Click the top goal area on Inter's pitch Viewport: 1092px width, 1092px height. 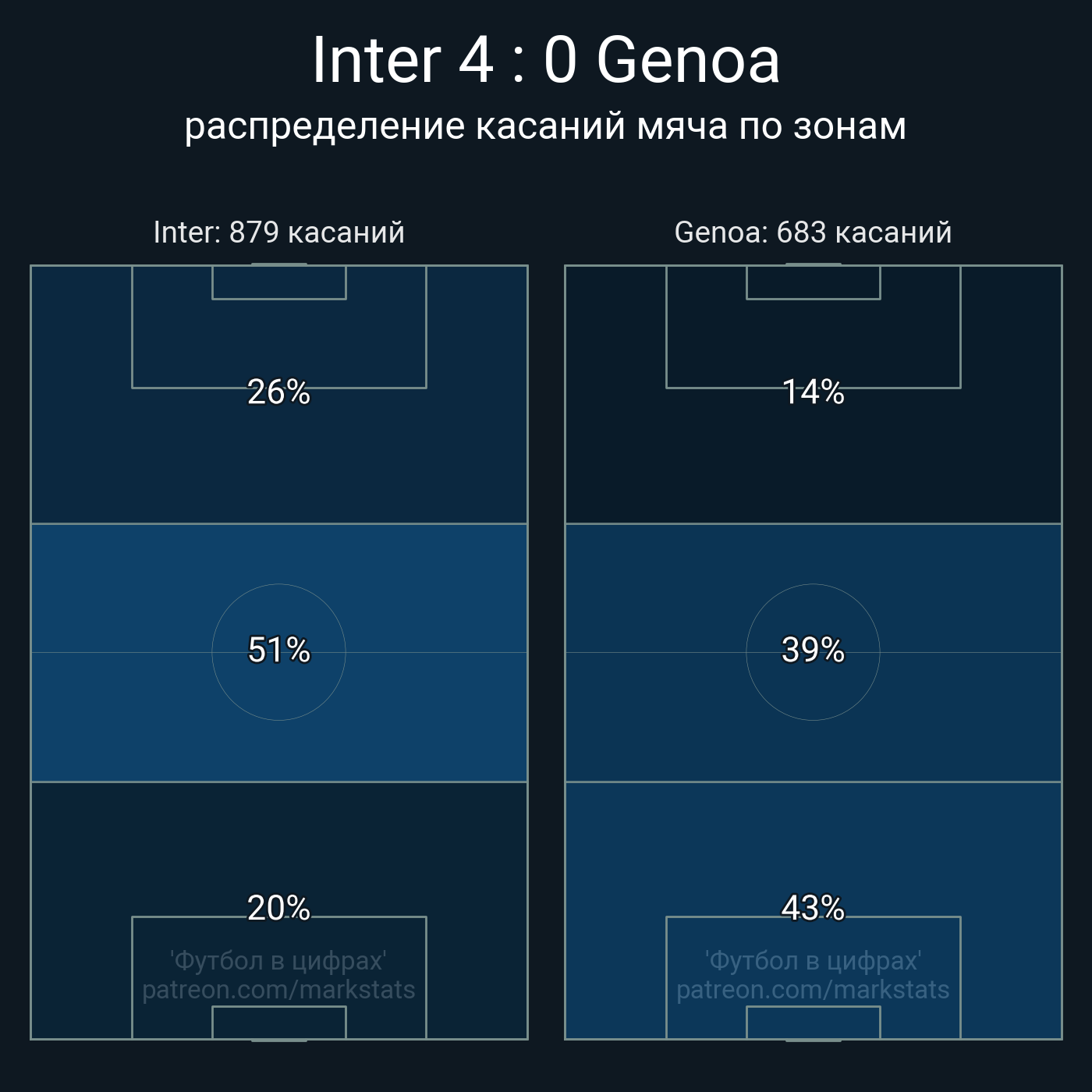pyautogui.click(x=278, y=282)
